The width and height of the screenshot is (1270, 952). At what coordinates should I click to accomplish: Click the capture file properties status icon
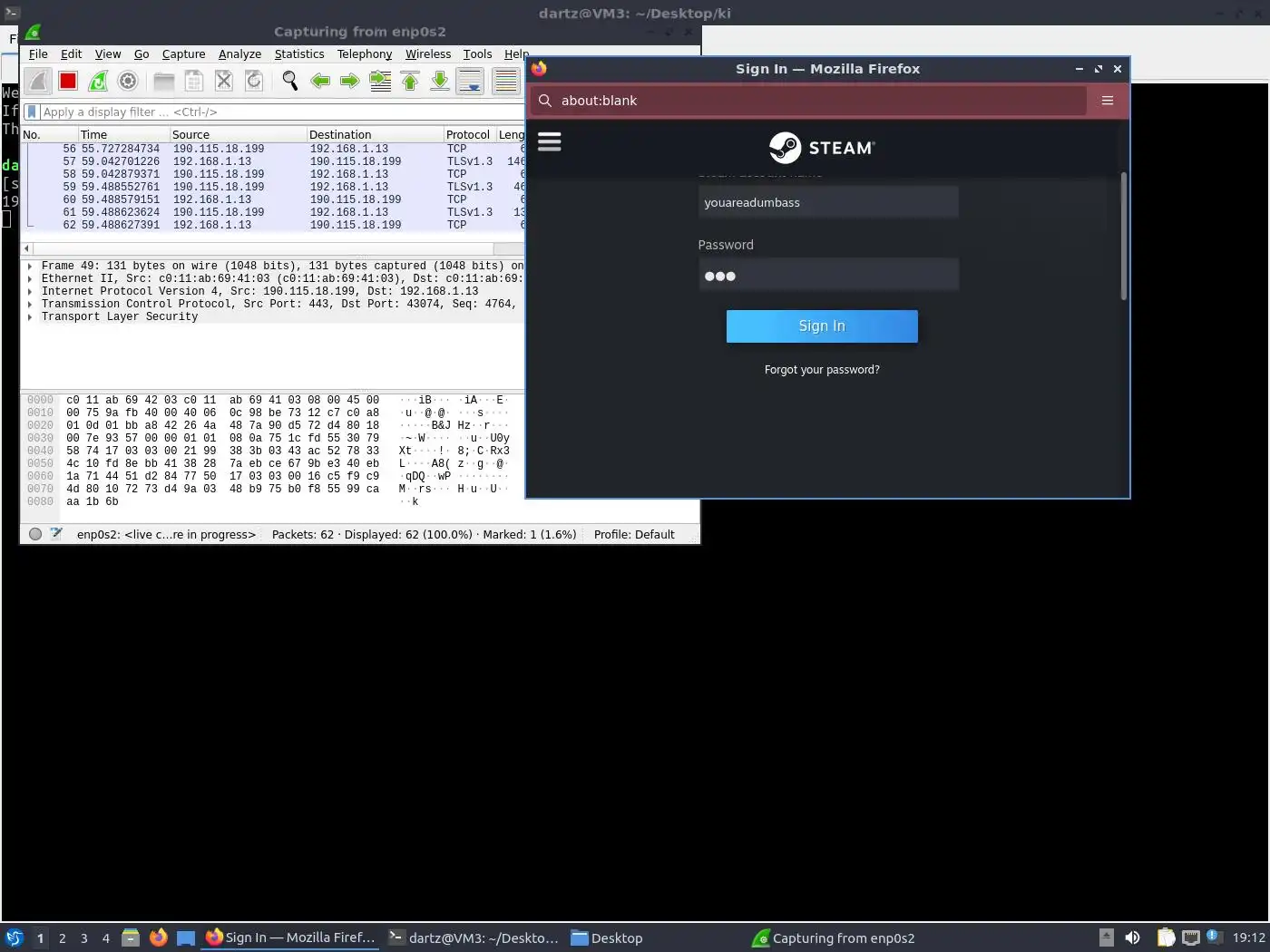[56, 534]
